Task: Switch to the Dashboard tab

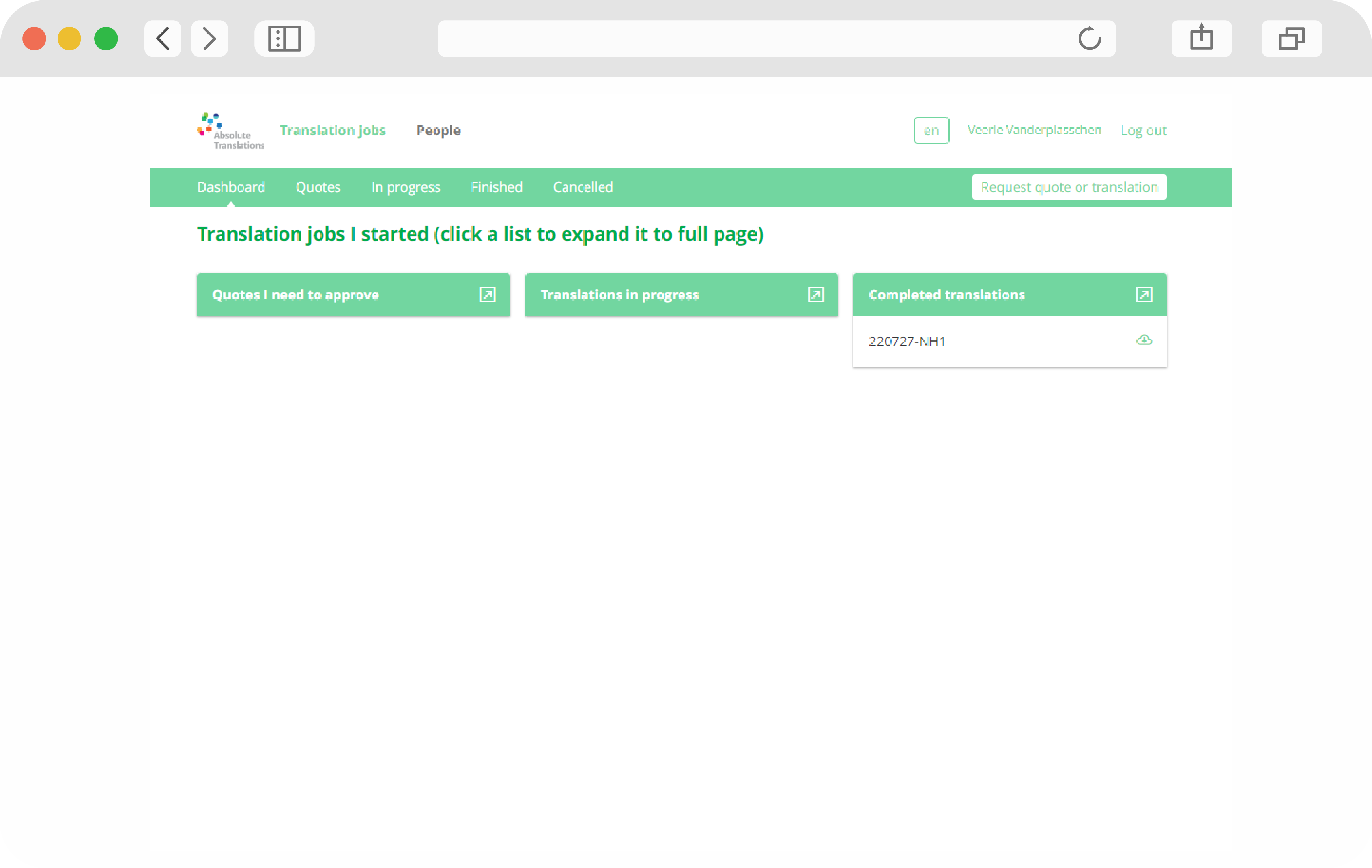Action: (x=231, y=187)
